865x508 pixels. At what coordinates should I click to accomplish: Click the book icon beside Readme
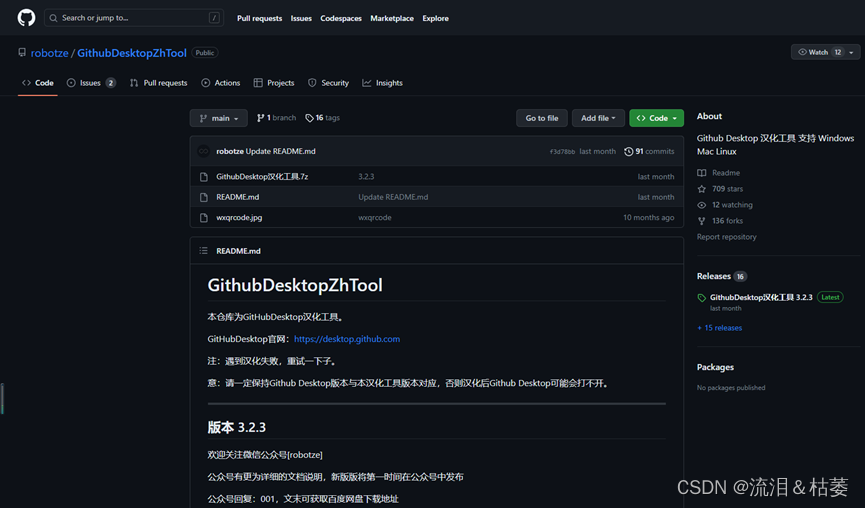[x=702, y=173]
